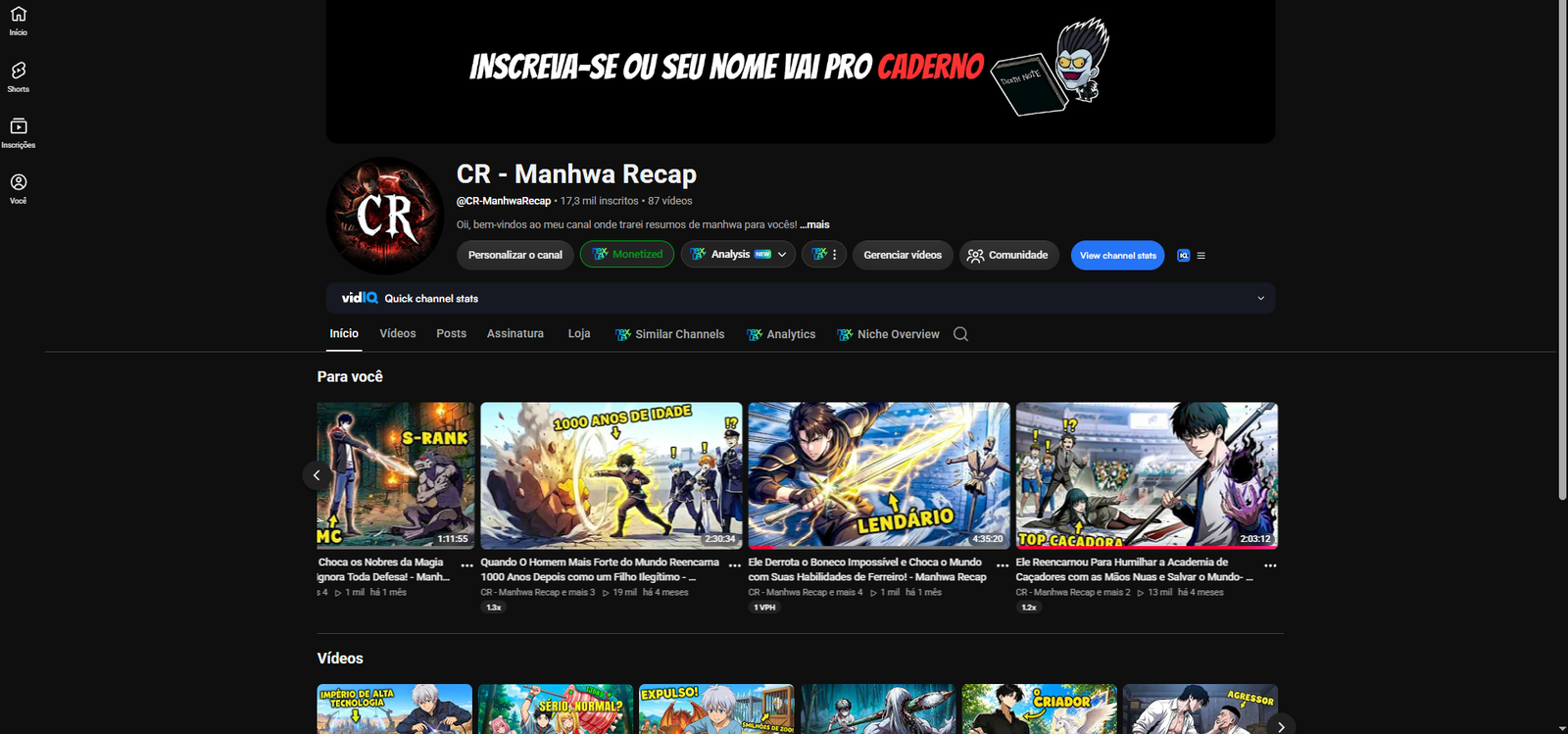
Task: Open 'Ele Reencarnou Para Humilhar a Academia' title
Action: 1135,569
